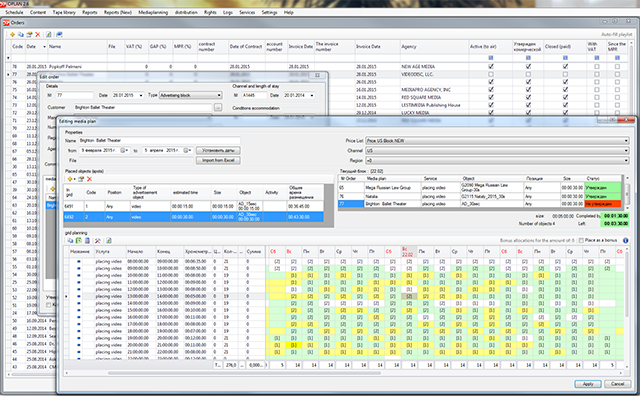This screenshot has height=396, width=640.
Task: Click the Name column header in Orders grid
Action: point(77,47)
